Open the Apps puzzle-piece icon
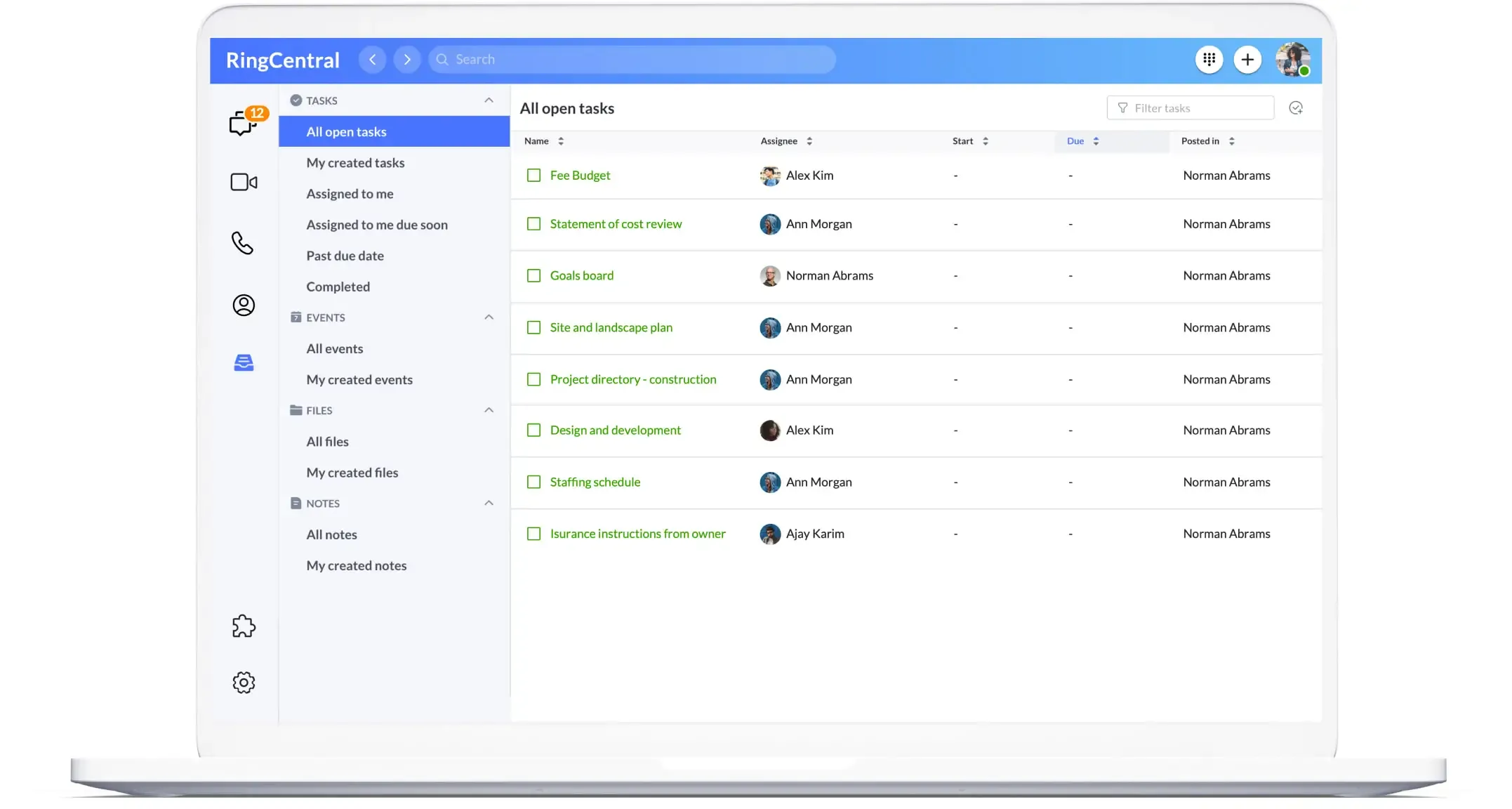The image size is (1512, 809). tap(244, 626)
